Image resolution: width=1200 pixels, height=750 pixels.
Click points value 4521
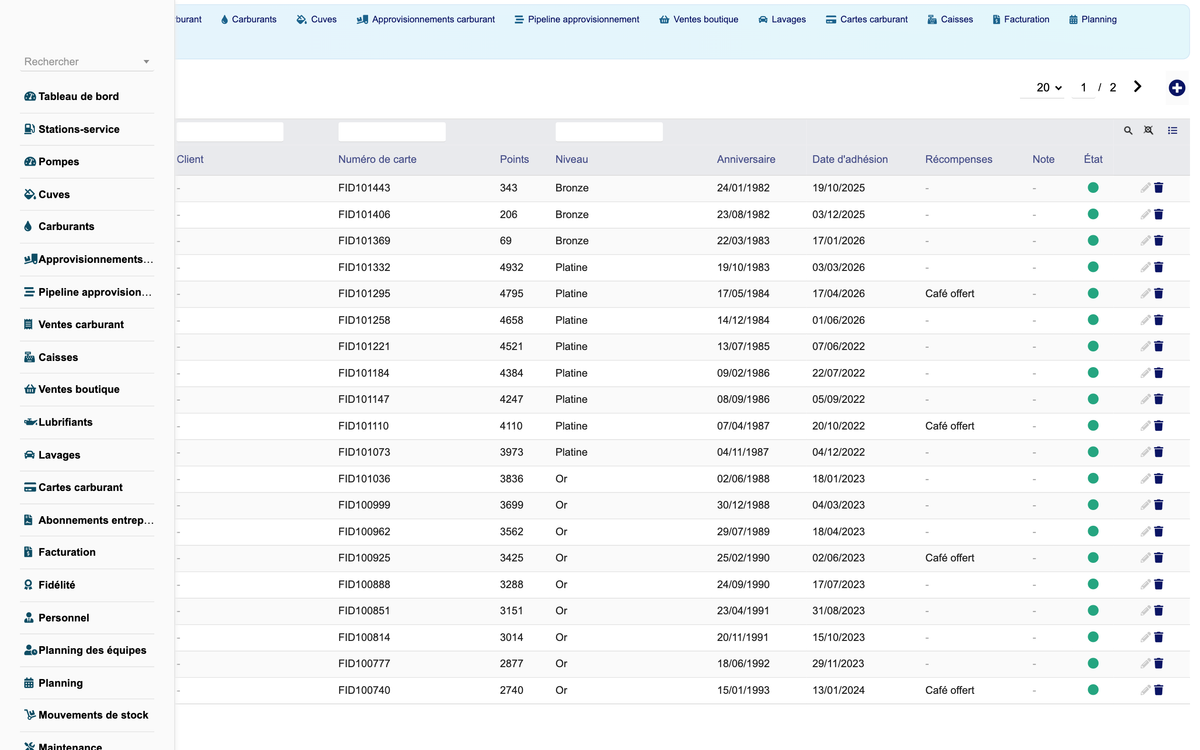511,347
